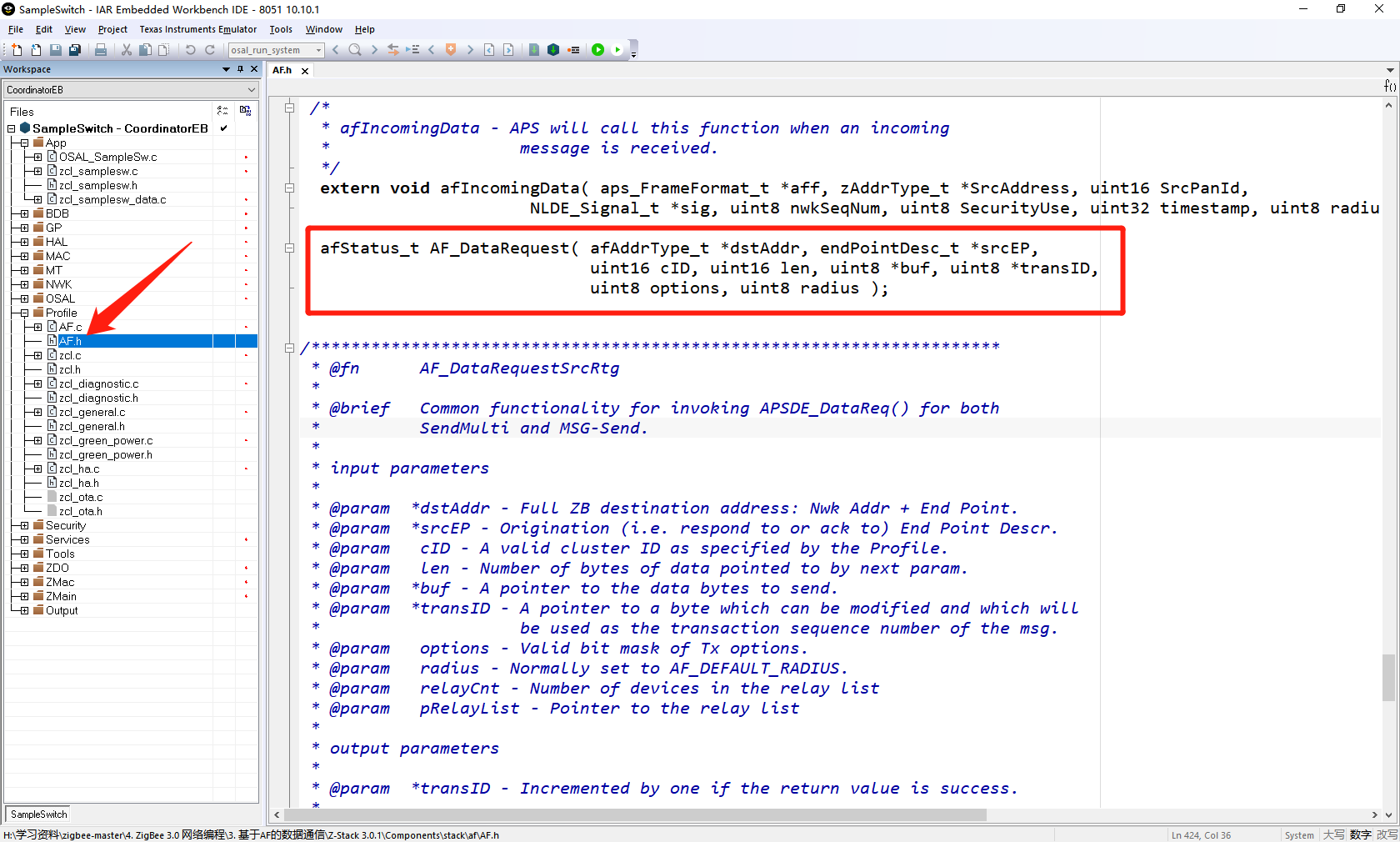Click the Undo toolbar icon
This screenshot has width=1400, height=842.
pos(190,50)
